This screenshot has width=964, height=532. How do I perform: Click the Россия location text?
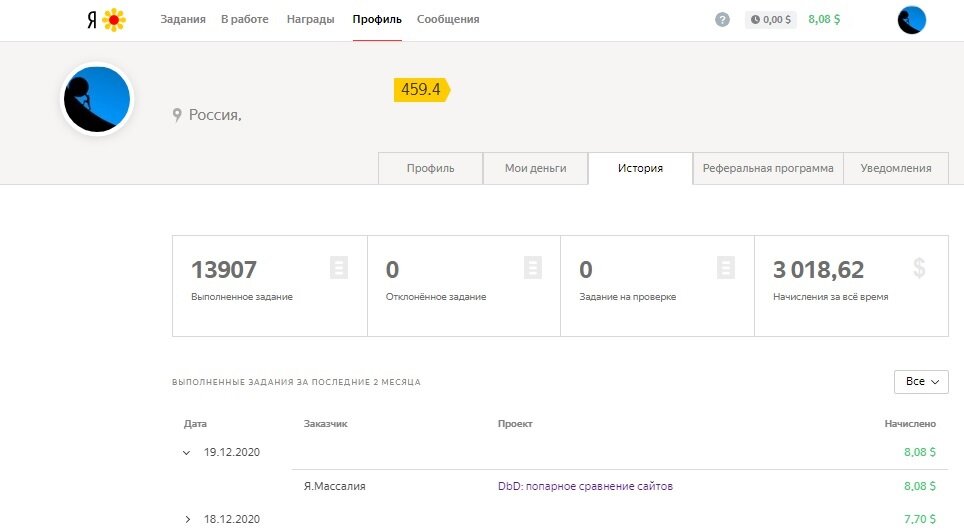click(215, 115)
